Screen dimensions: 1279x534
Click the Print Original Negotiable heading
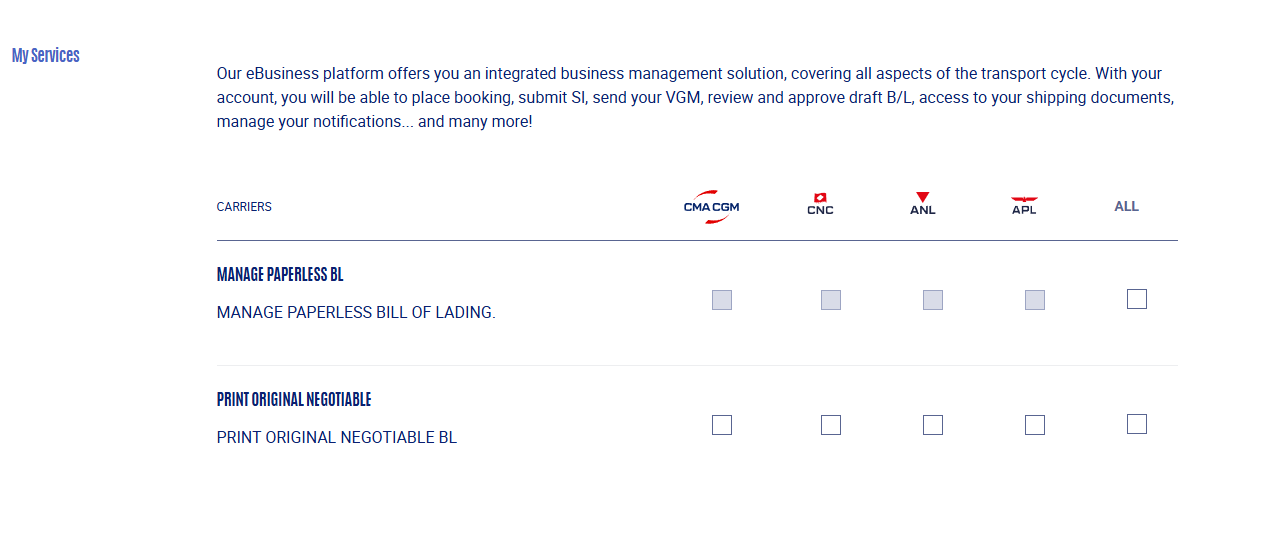coord(294,399)
